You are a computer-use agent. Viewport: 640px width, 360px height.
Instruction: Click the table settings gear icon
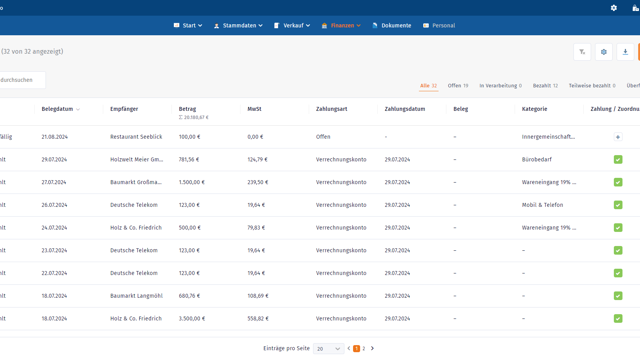click(604, 52)
